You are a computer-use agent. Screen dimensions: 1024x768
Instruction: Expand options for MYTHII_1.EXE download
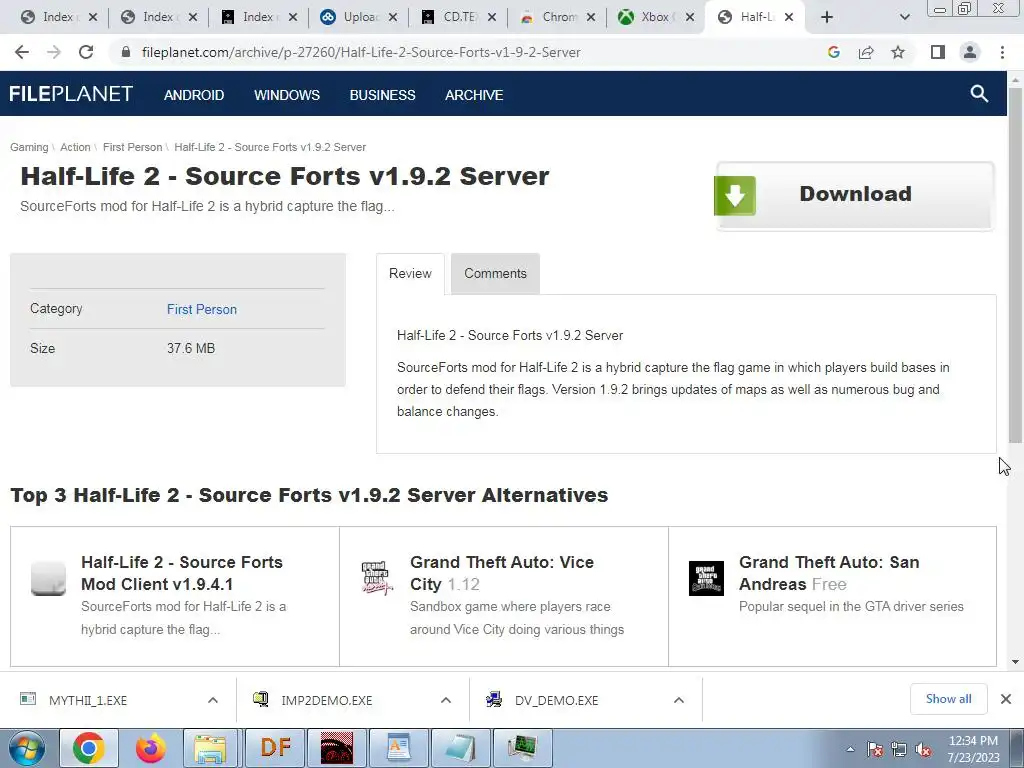pos(213,700)
